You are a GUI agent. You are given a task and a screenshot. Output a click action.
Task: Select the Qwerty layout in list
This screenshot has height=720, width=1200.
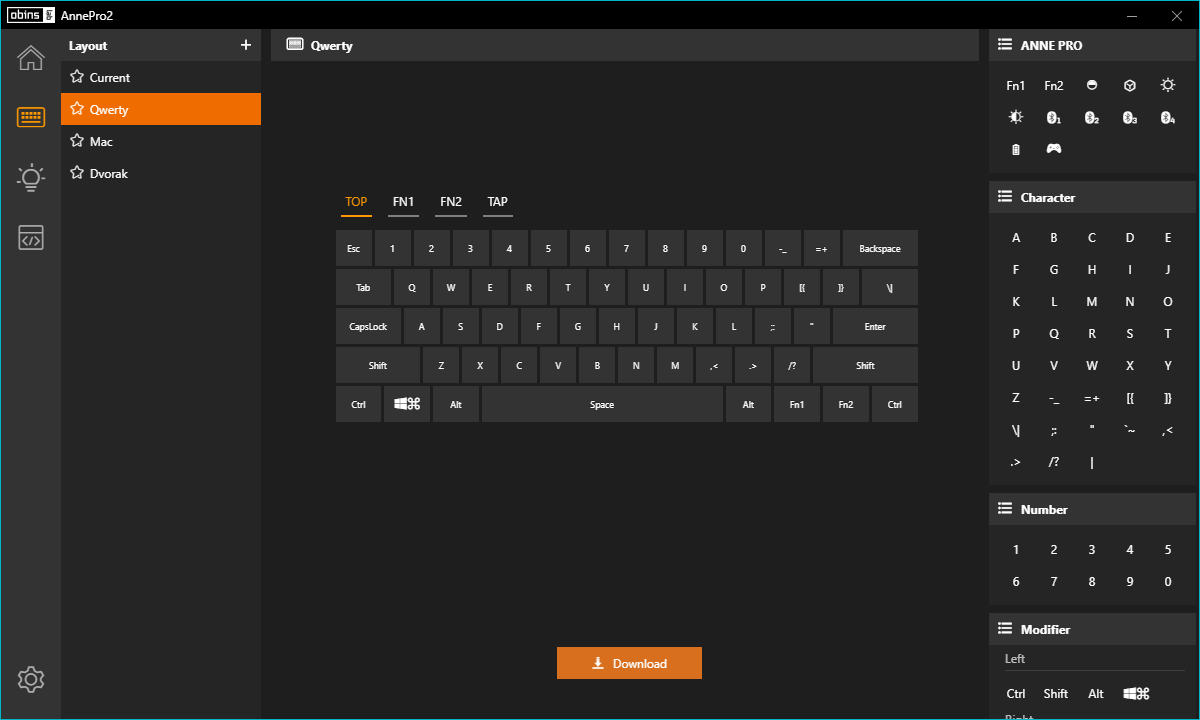[161, 109]
